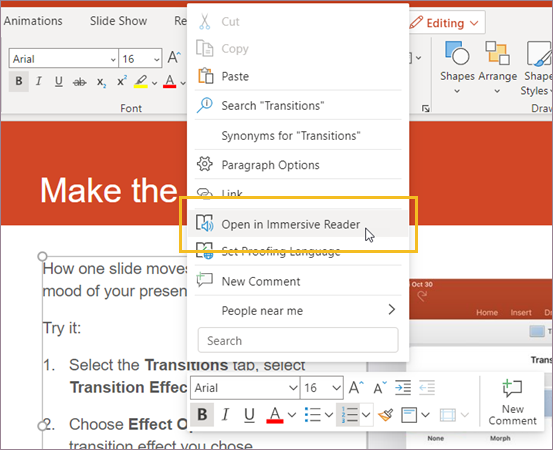This screenshot has height=450, width=553.
Task: Click context menu Search box
Action: tap(298, 340)
